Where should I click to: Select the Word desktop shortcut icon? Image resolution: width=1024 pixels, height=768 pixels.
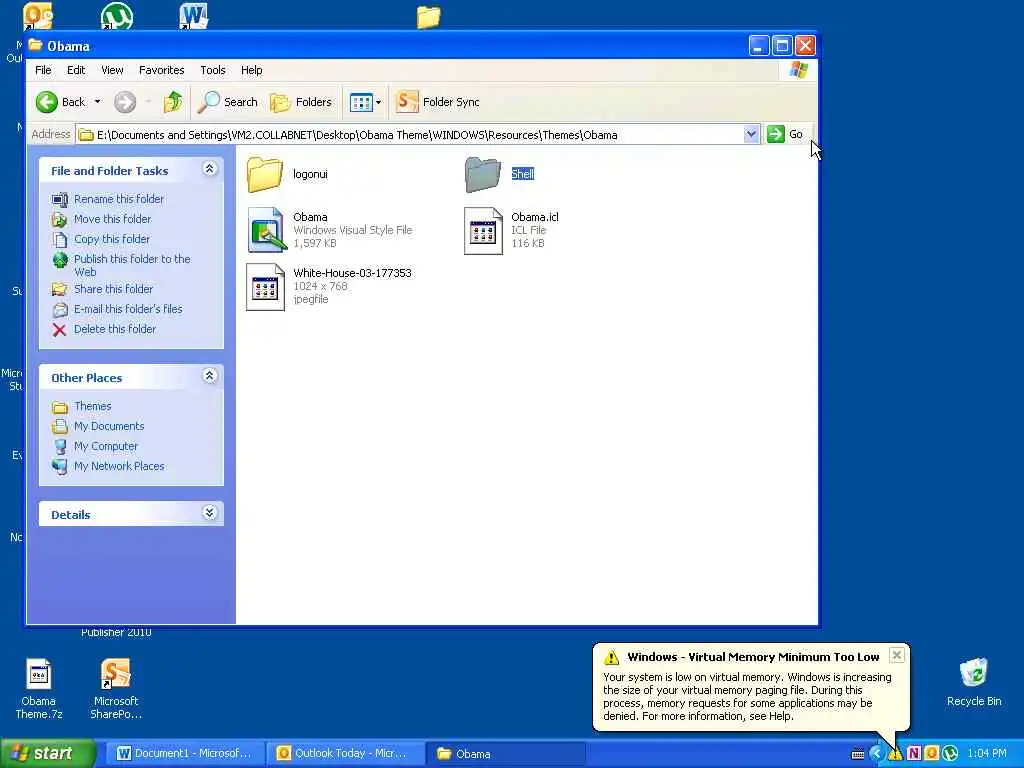point(193,16)
